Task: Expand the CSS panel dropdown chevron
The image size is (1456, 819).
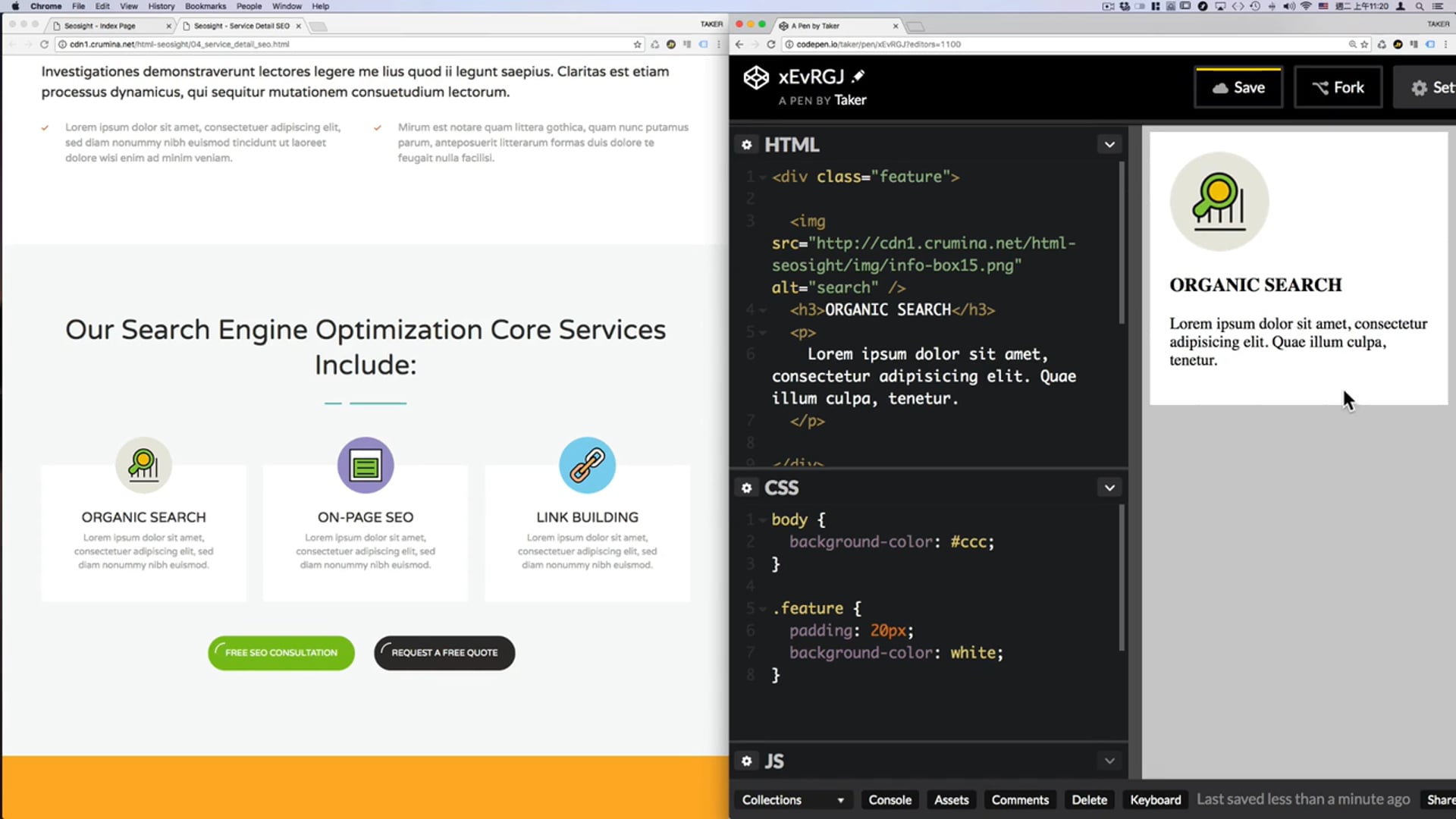Action: coord(1109,488)
